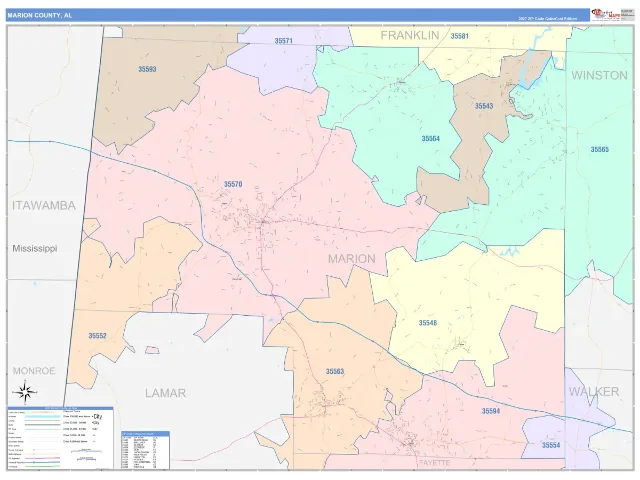Select the ZIP code label 35543
Viewport: 640px width, 480px height.
484,106
